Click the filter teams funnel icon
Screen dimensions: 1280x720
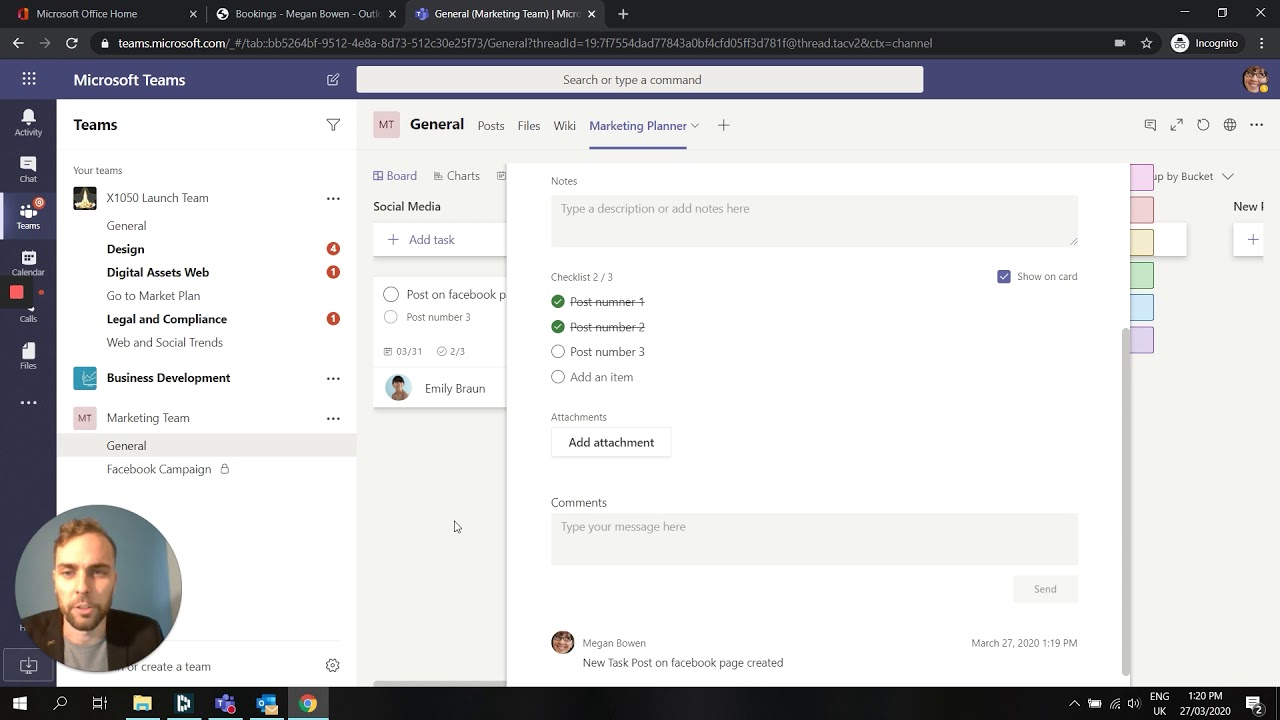(x=333, y=125)
